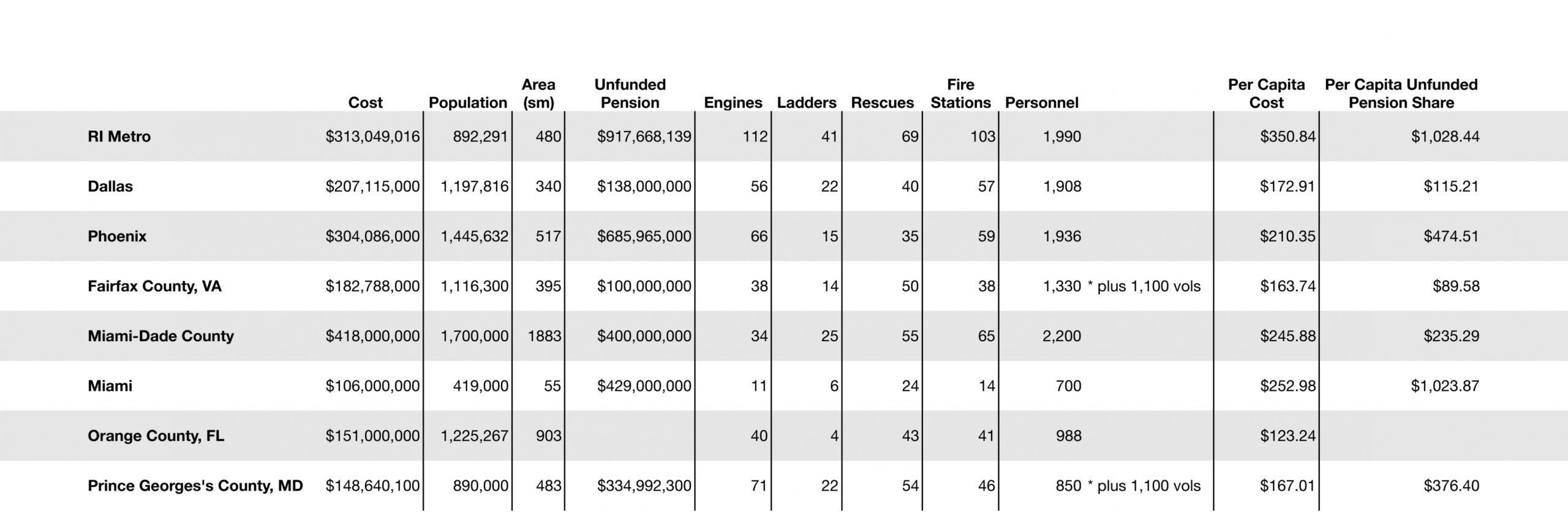
Task: Click RI Metro's per capita pension $1,028.44
Action: pyautogui.click(x=1445, y=137)
